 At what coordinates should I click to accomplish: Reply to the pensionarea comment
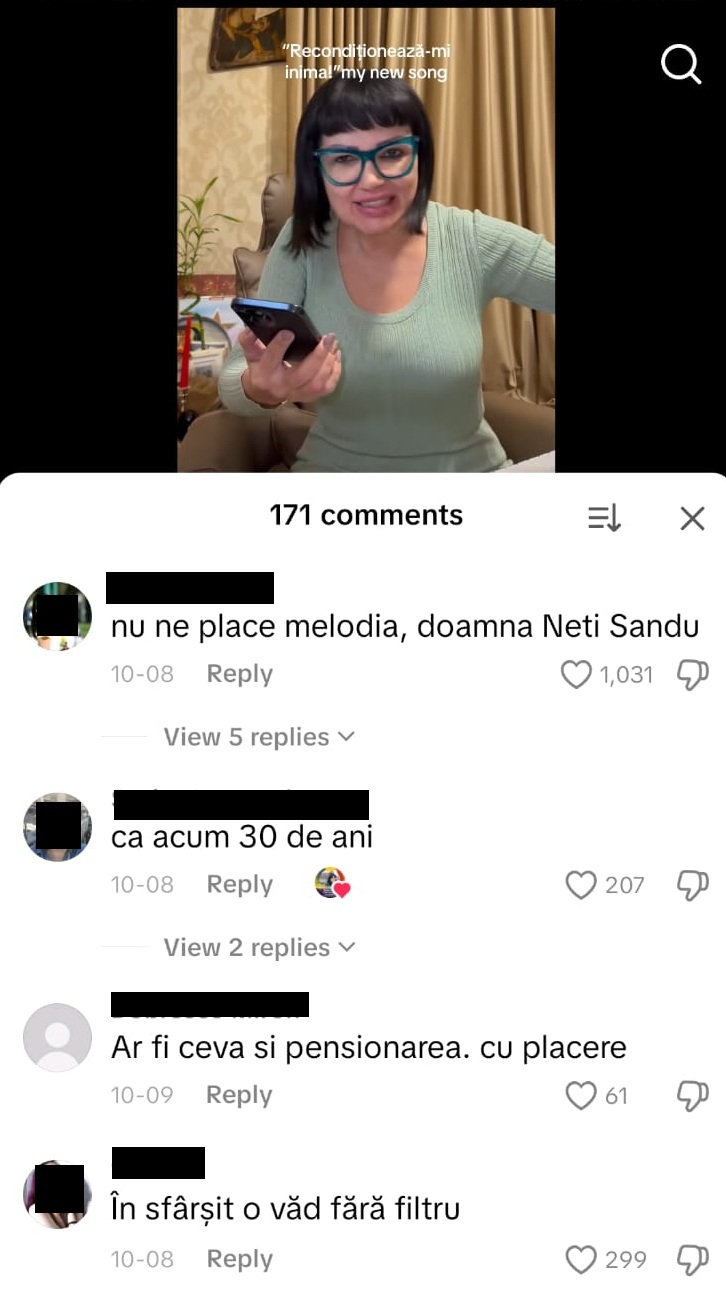click(239, 1095)
